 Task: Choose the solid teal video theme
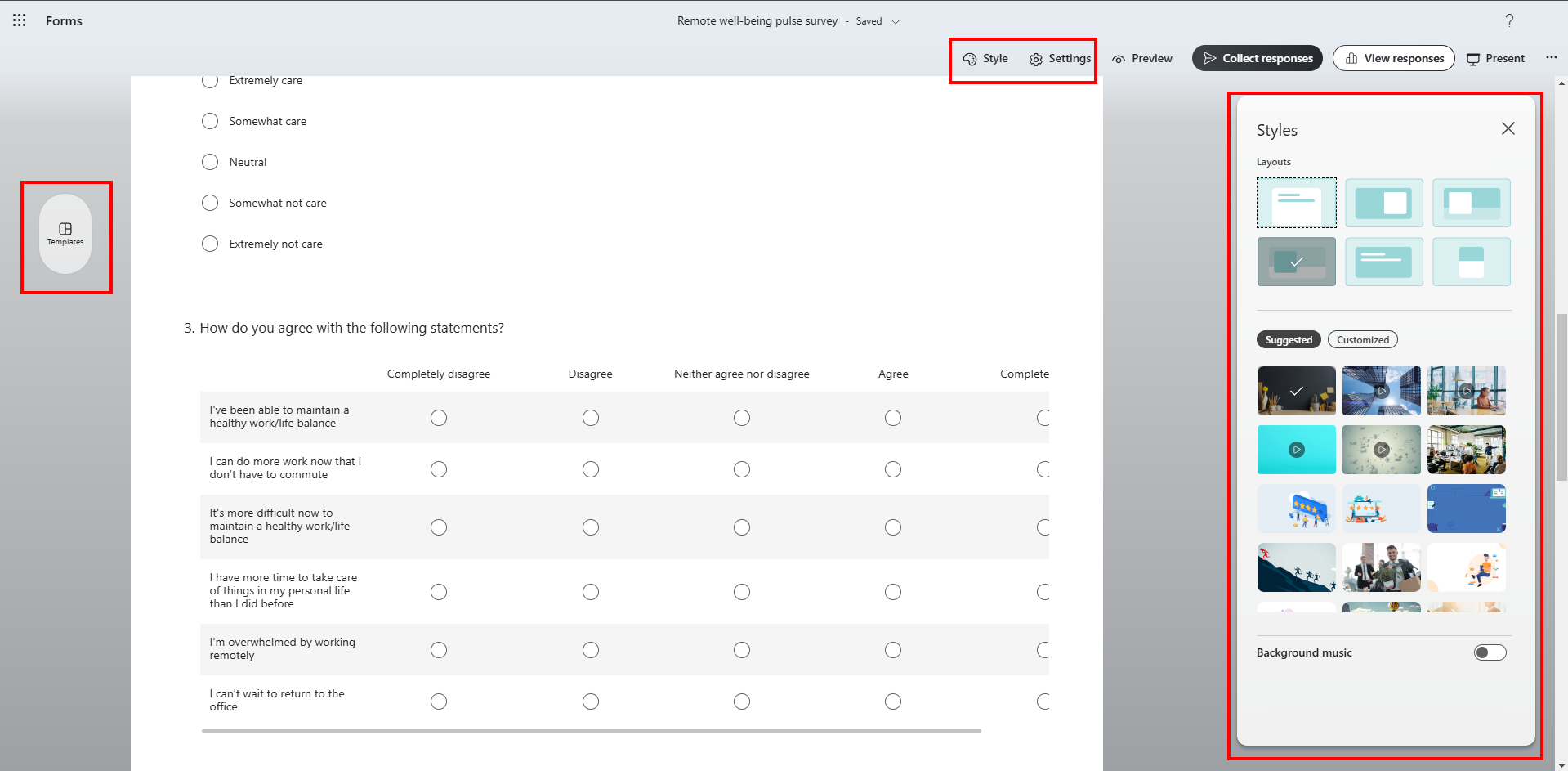[x=1297, y=450]
